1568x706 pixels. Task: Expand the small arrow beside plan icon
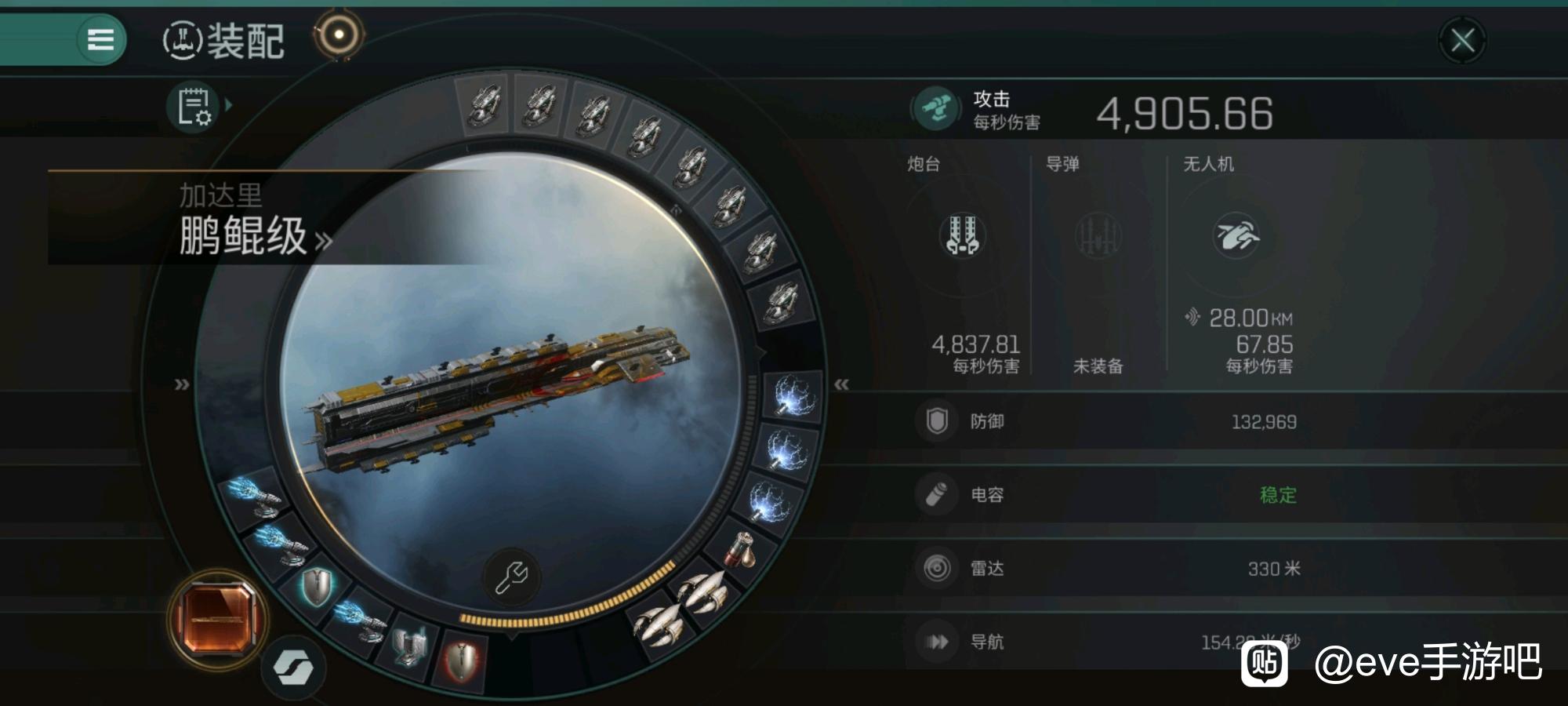click(229, 104)
